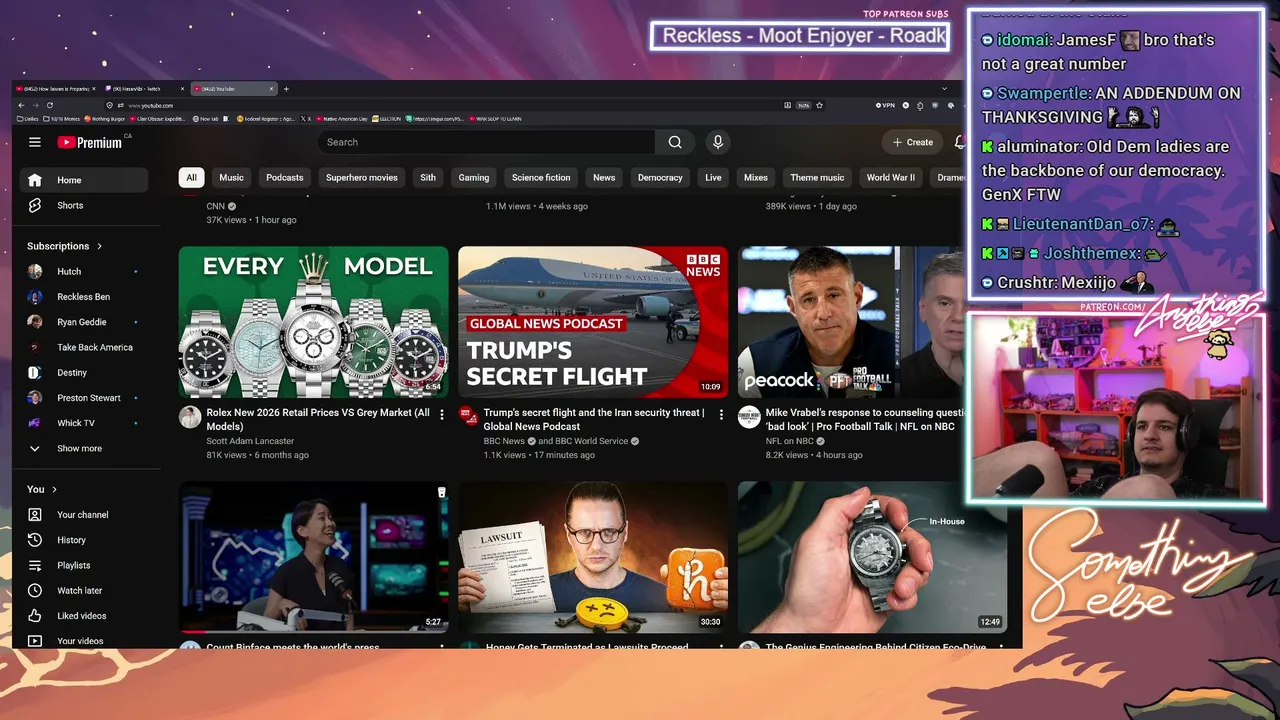
Task: Open the notifications bell
Action: click(959, 142)
